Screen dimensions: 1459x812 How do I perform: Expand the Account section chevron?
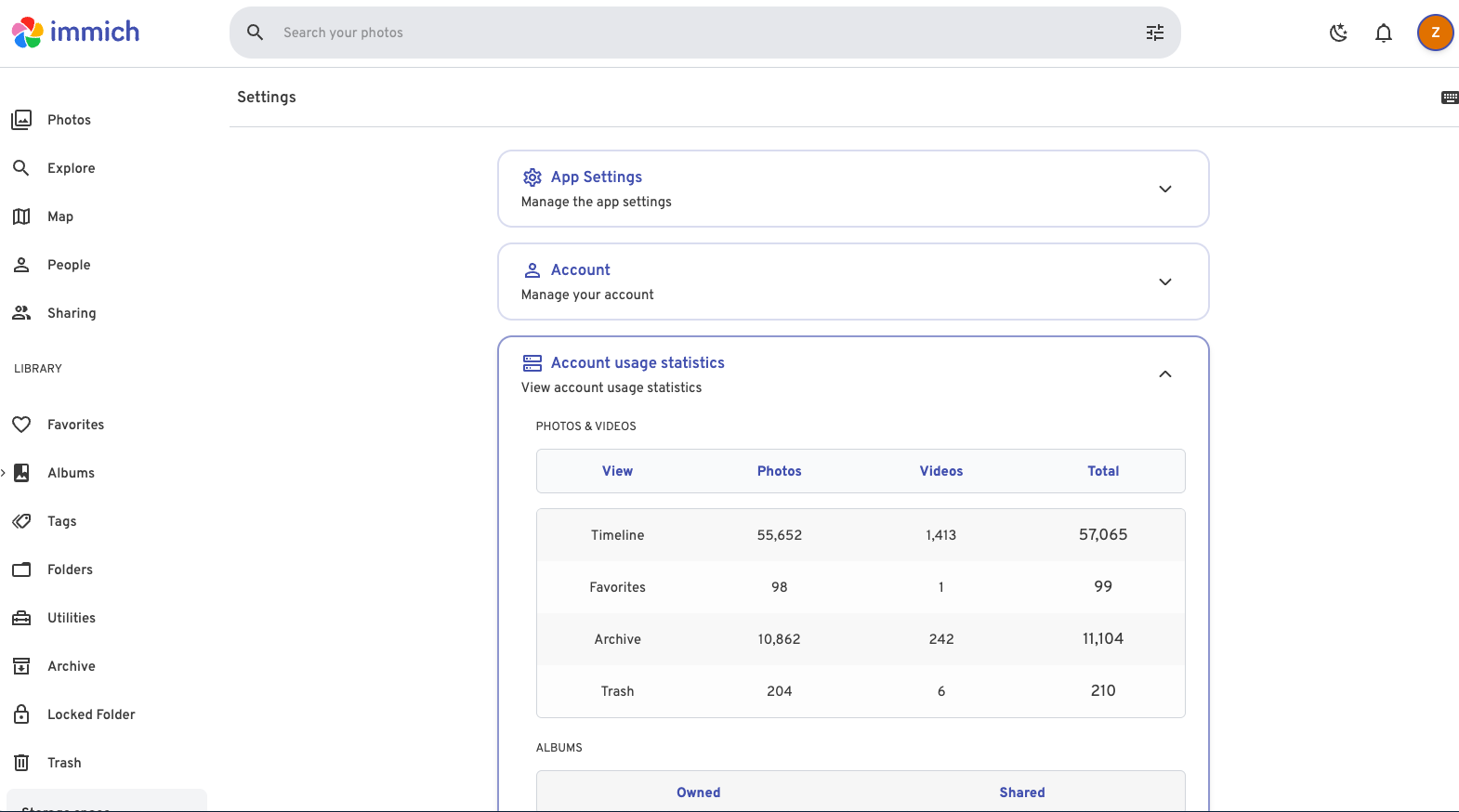[x=1164, y=282]
